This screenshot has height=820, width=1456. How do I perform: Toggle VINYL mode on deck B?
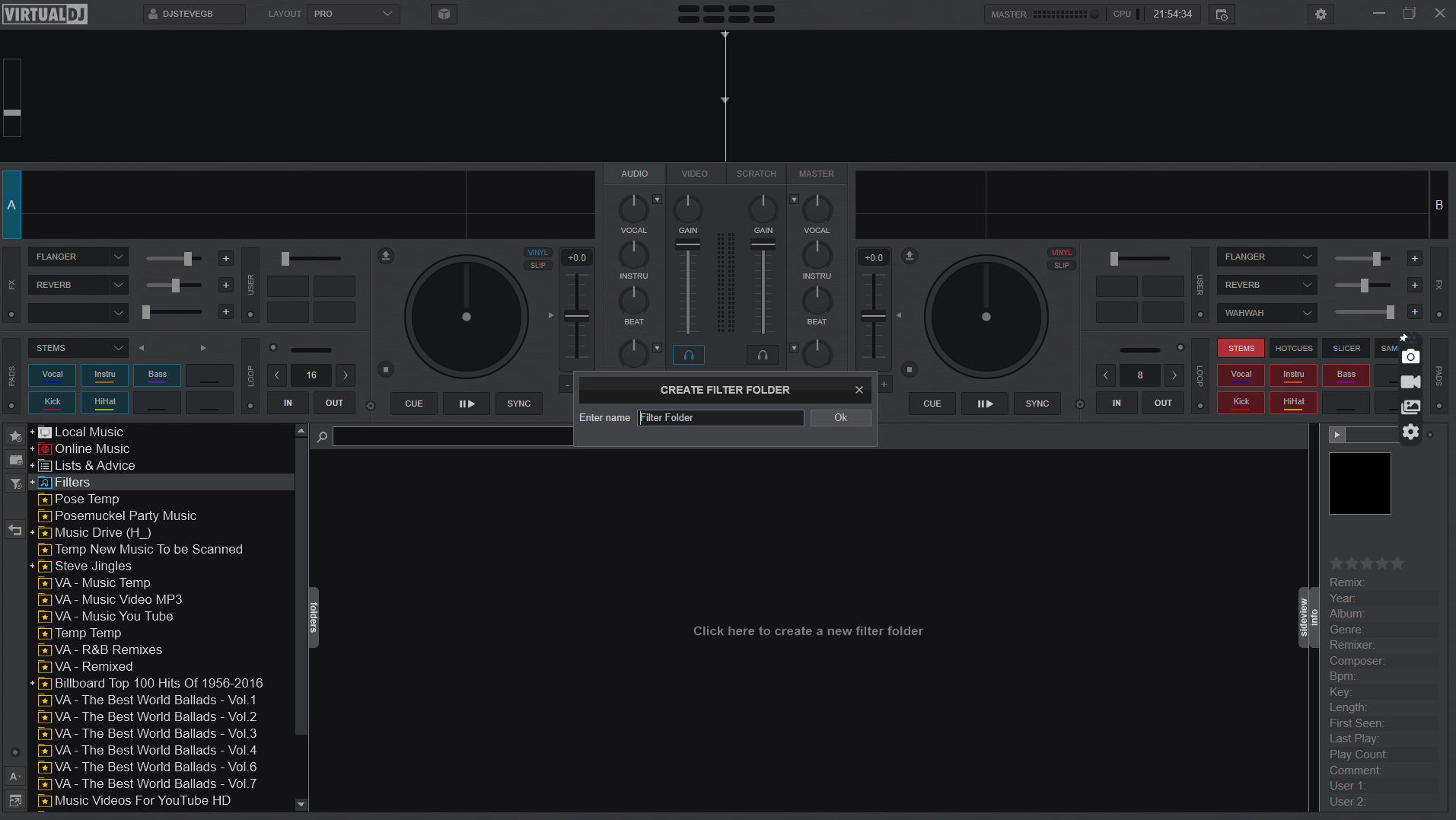tap(1062, 253)
